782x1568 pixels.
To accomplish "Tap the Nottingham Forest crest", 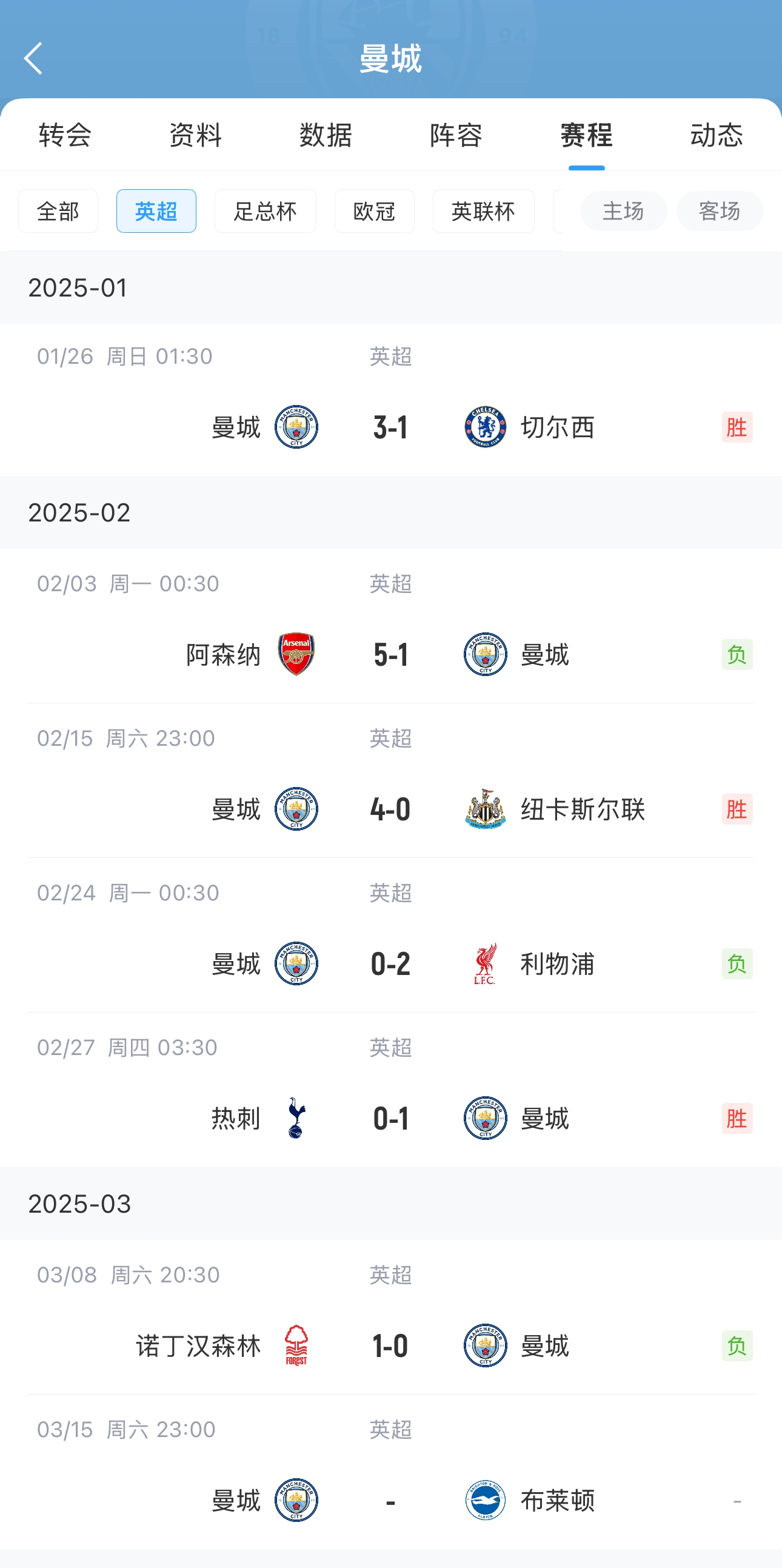I will (x=296, y=1345).
